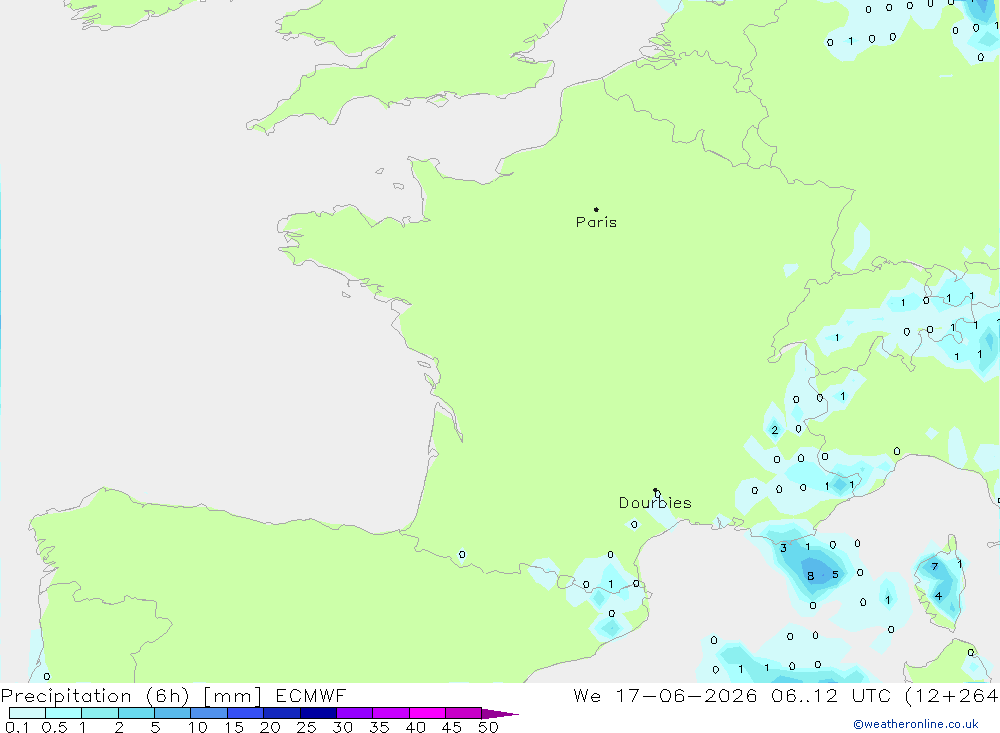1000x733 pixels.
Task: Click the purple legend arrow above 50
Action: (499, 713)
